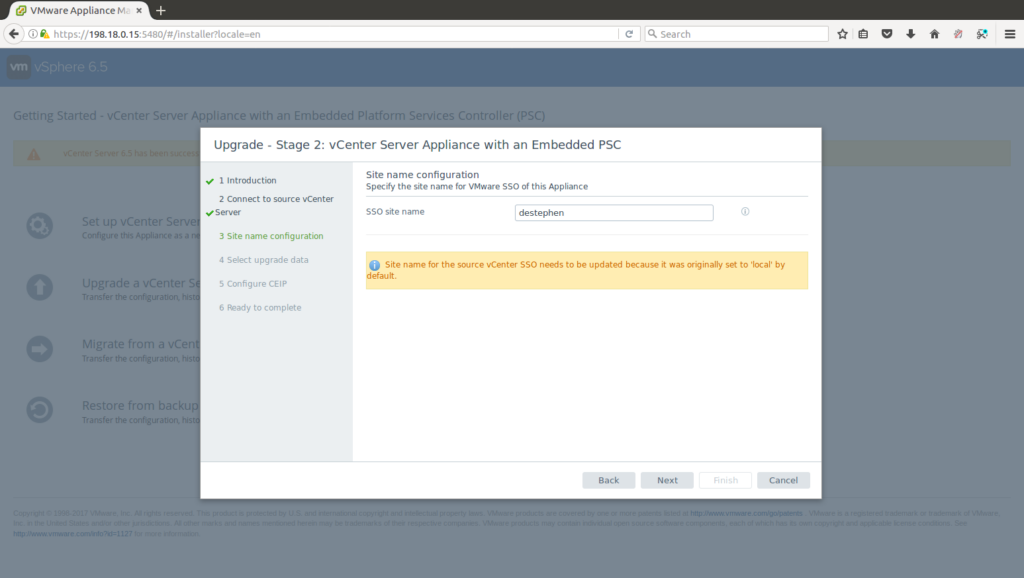This screenshot has width=1024, height=578.
Task: Focus the SSO site name field
Action: pyautogui.click(x=614, y=212)
